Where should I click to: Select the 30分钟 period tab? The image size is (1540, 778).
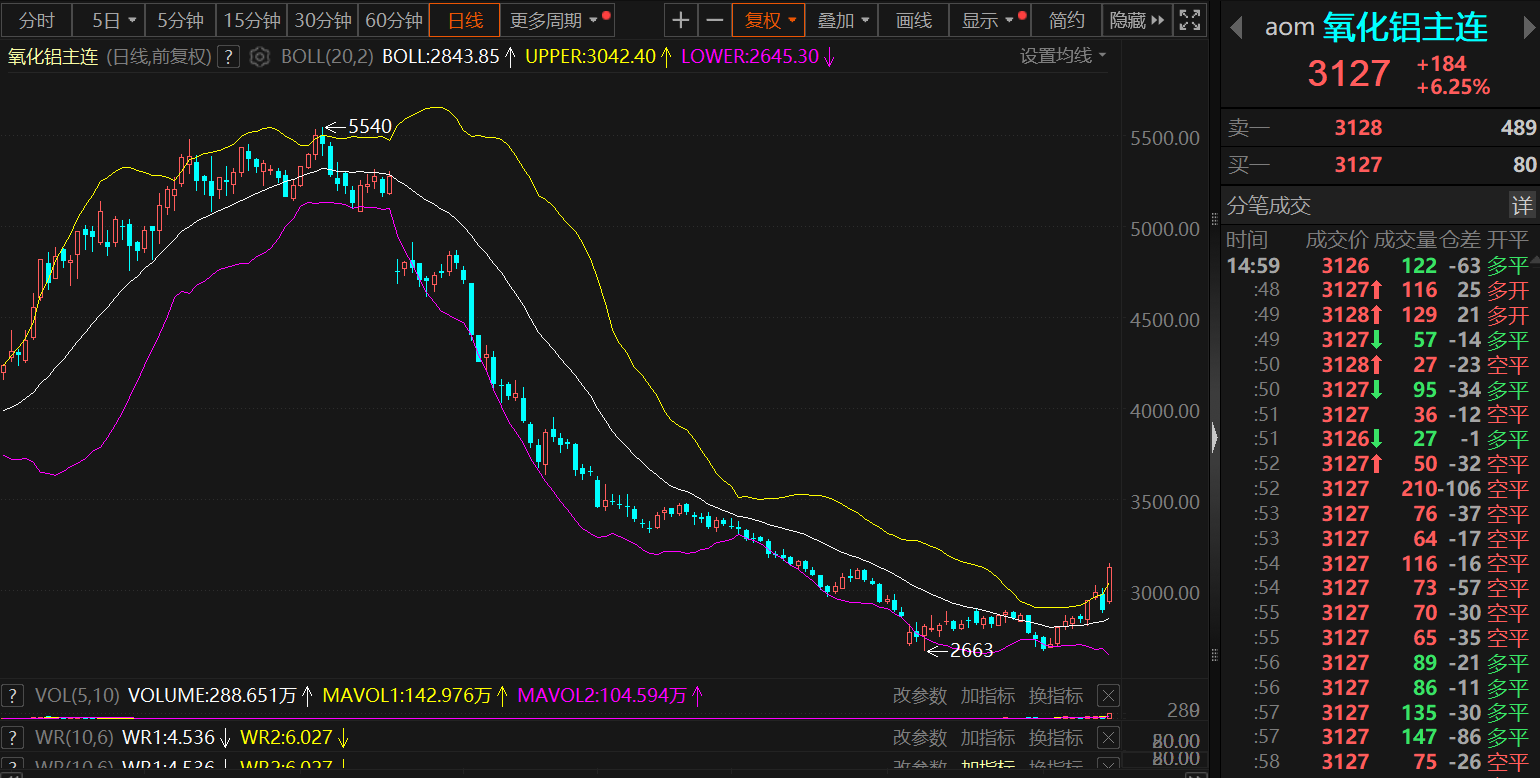(322, 20)
